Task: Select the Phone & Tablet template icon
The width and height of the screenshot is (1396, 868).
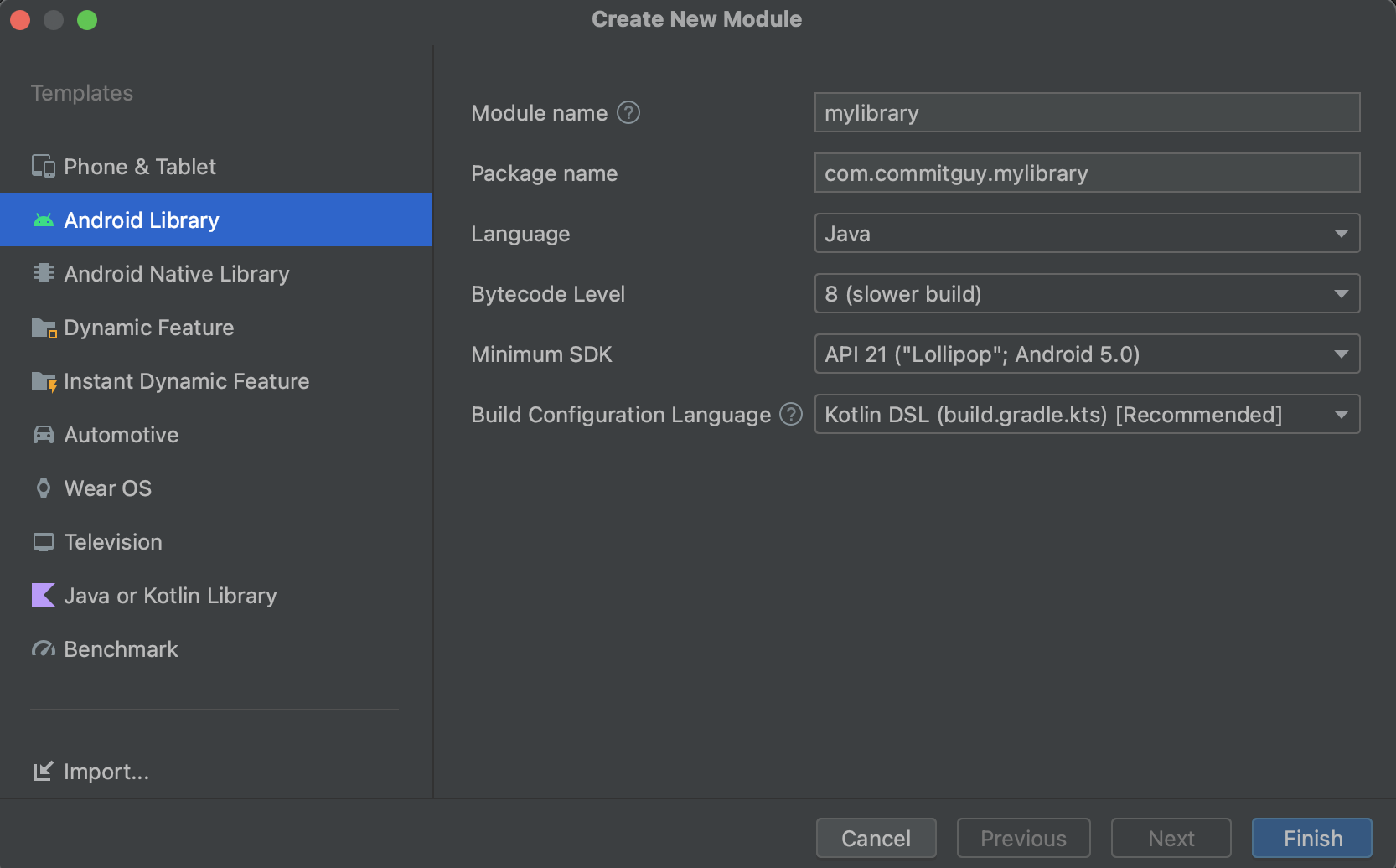Action: pos(43,166)
